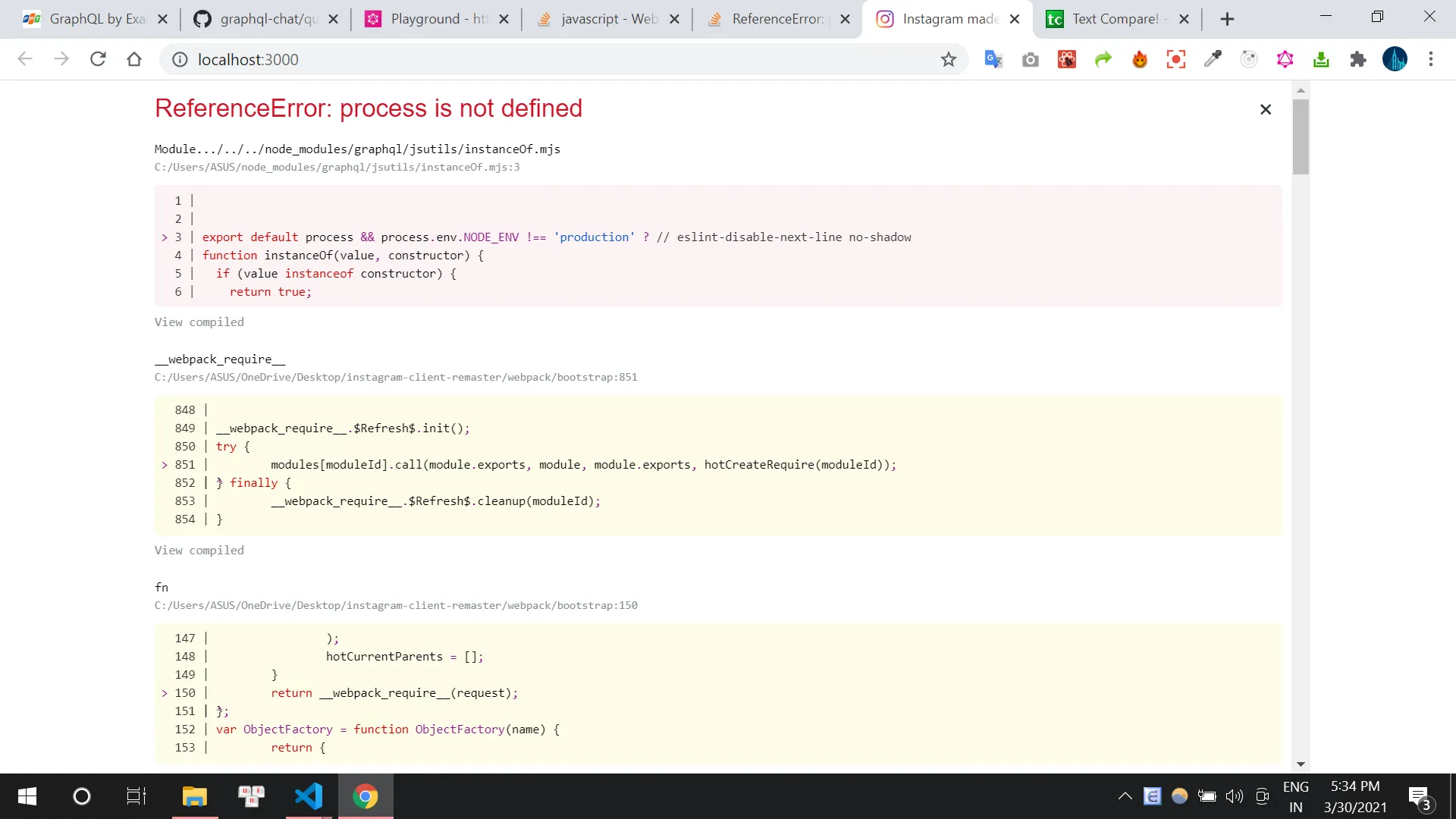1456x819 pixels.
Task: Dismiss the ReferenceError overlay with the X
Action: pos(1265,110)
